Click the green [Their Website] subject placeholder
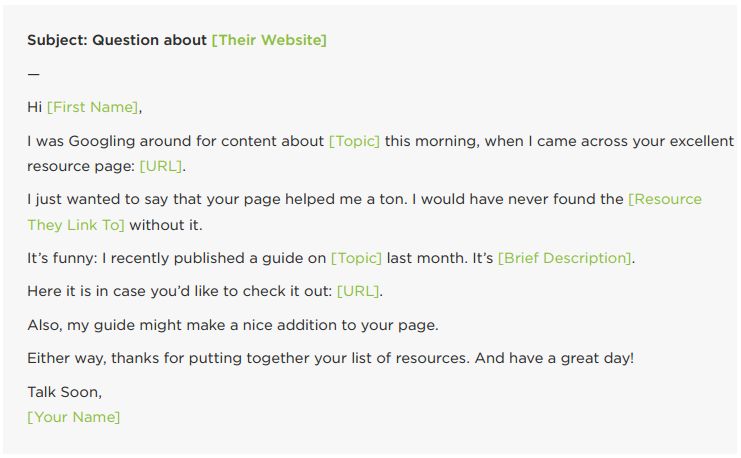741x458 pixels. (x=269, y=40)
